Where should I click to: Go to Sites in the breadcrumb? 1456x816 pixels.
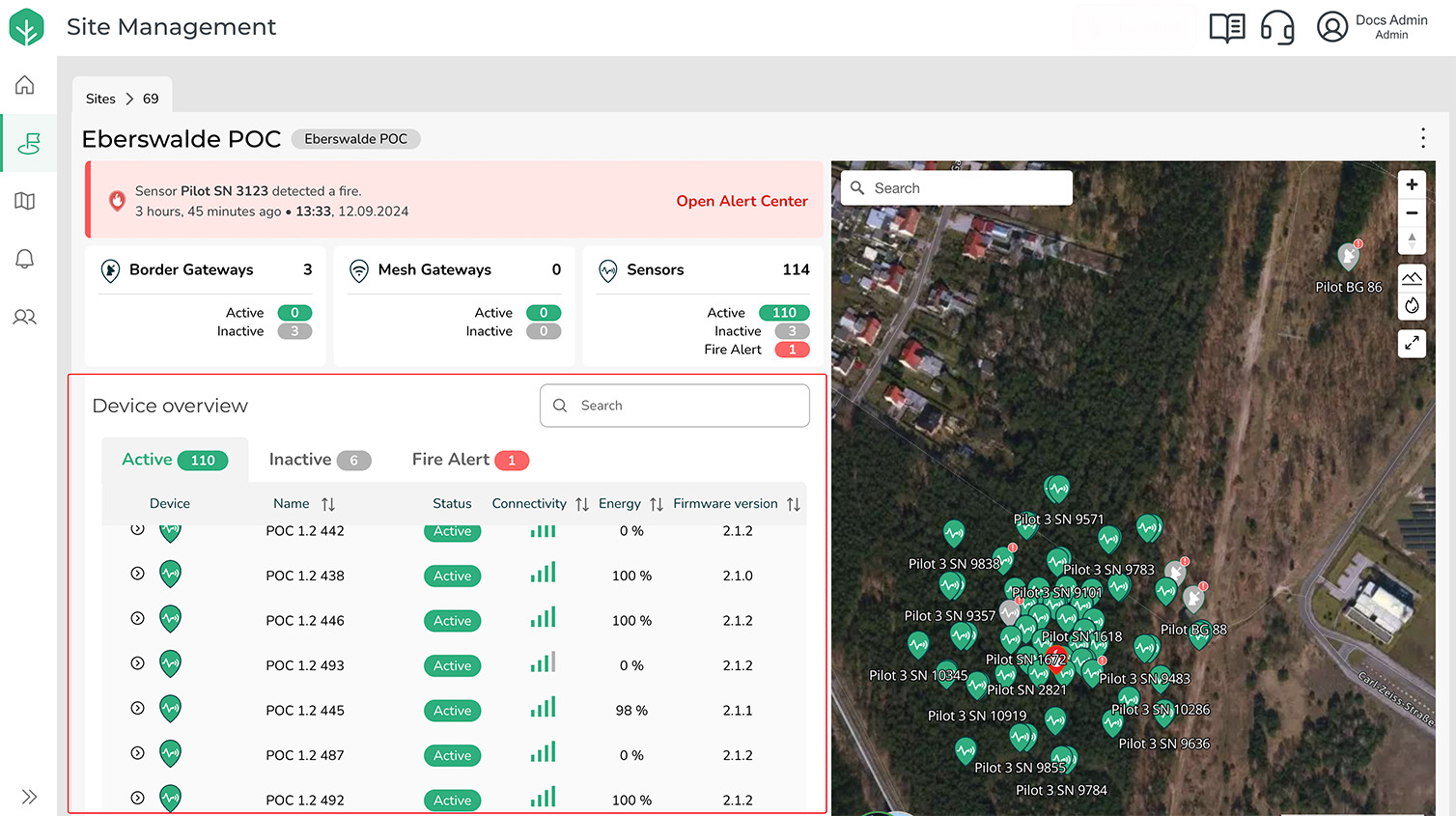point(100,98)
